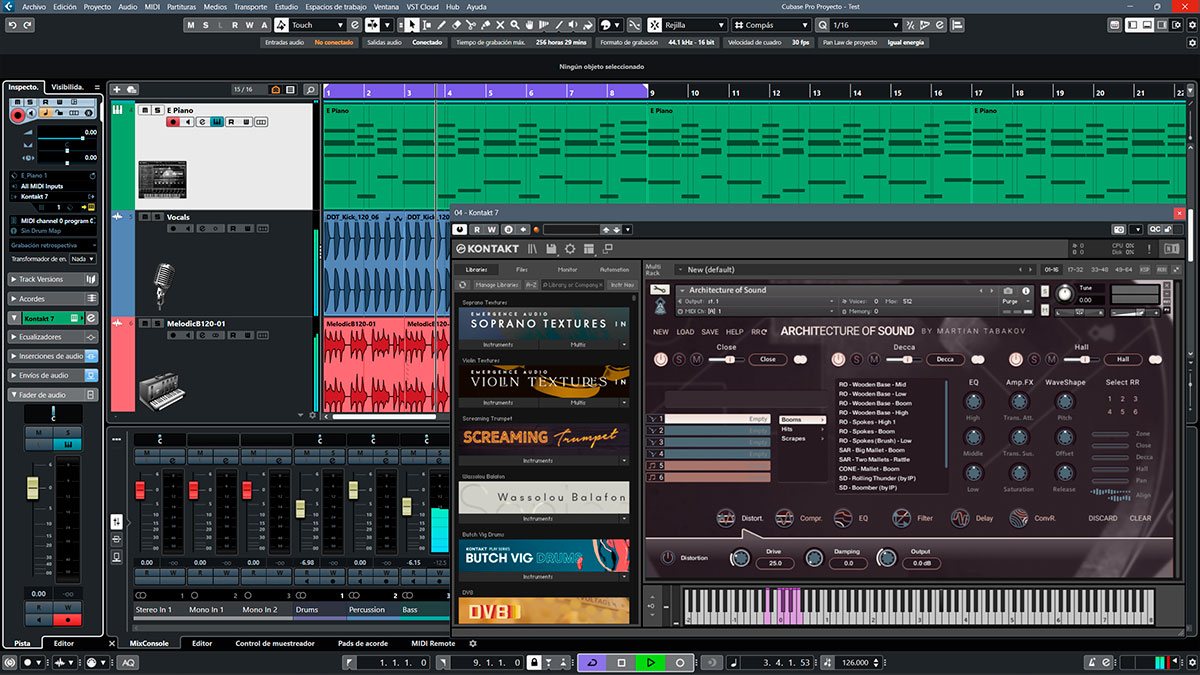Open Kontakt instrument info icon

[x=1025, y=291]
